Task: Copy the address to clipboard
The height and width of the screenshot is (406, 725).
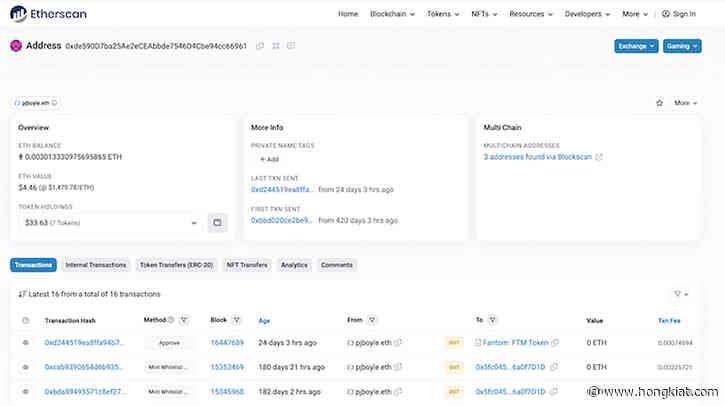Action: [260, 46]
